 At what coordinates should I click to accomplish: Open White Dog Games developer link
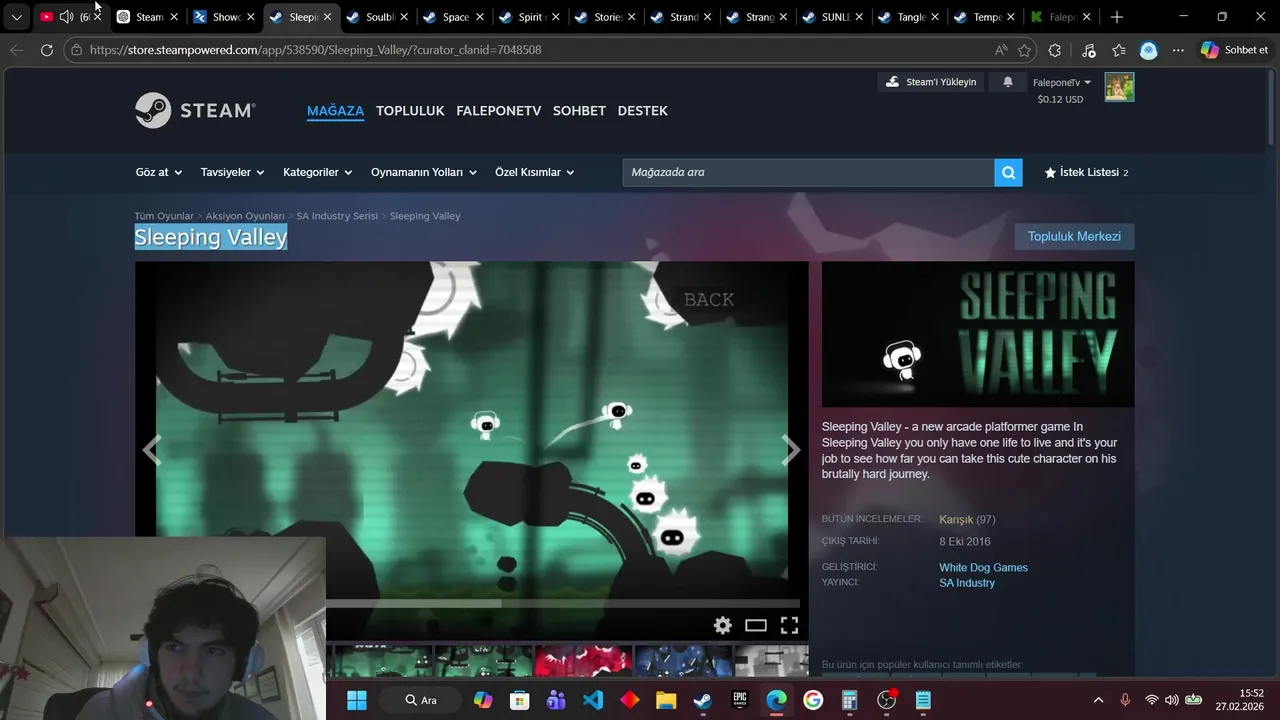[x=983, y=567]
